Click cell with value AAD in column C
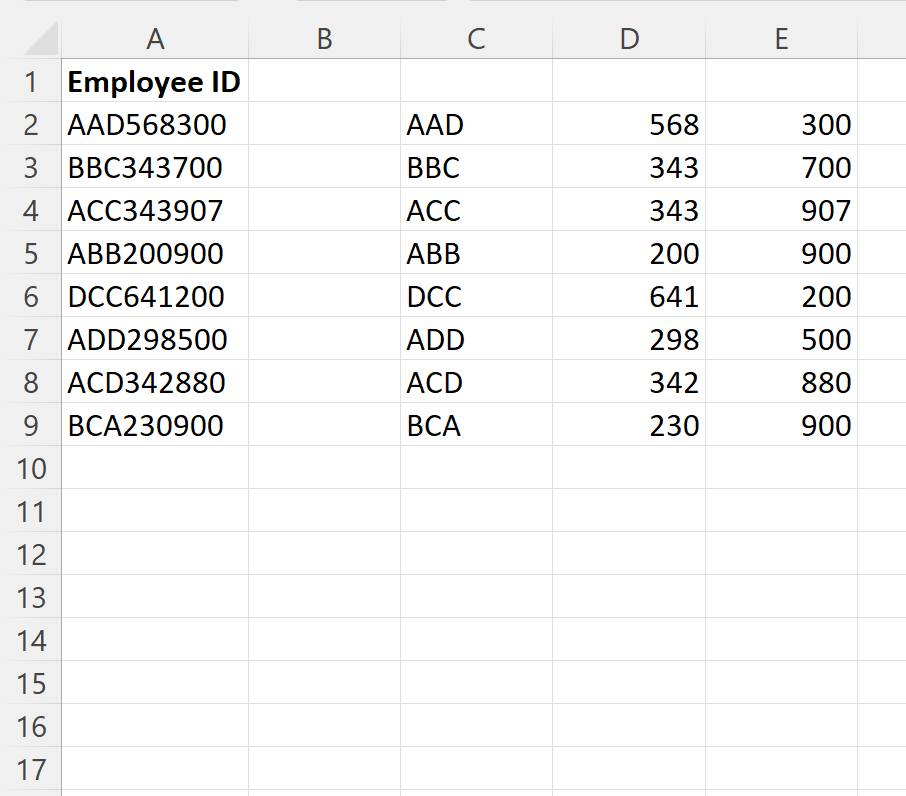The height and width of the screenshot is (796, 906). (x=476, y=125)
